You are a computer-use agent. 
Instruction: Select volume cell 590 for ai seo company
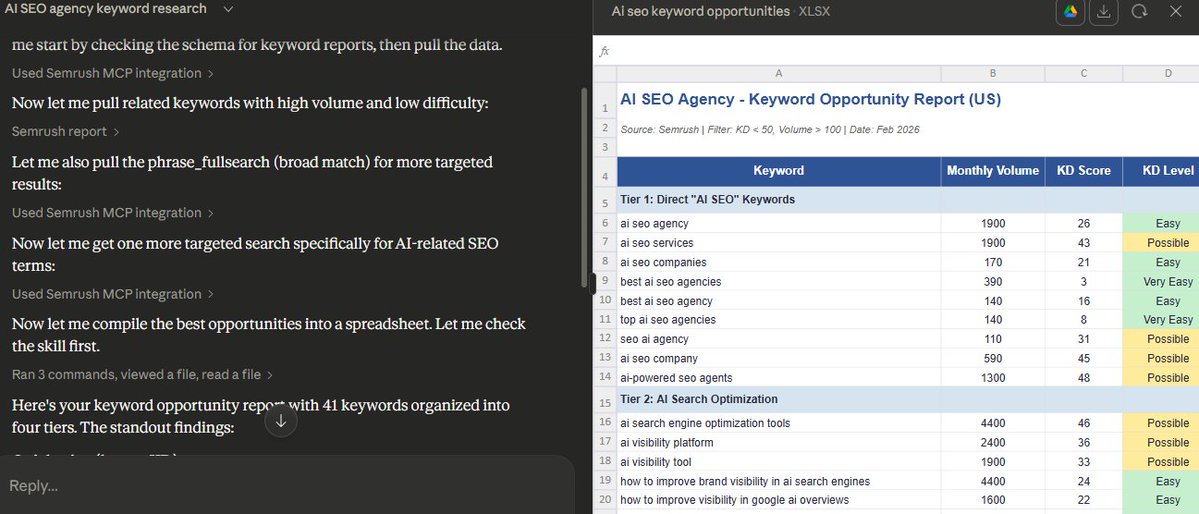993,359
